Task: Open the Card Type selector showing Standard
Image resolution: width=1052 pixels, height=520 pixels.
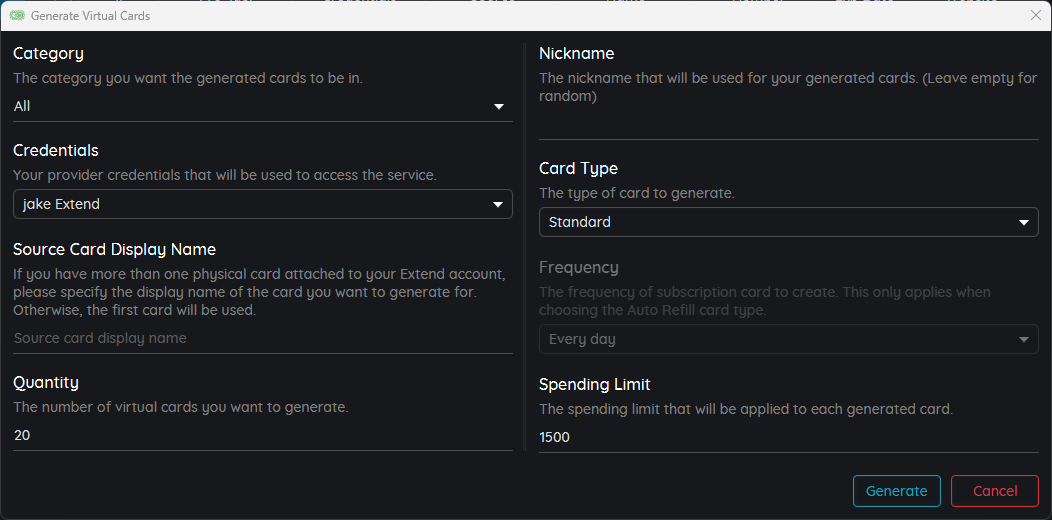Action: (x=788, y=222)
